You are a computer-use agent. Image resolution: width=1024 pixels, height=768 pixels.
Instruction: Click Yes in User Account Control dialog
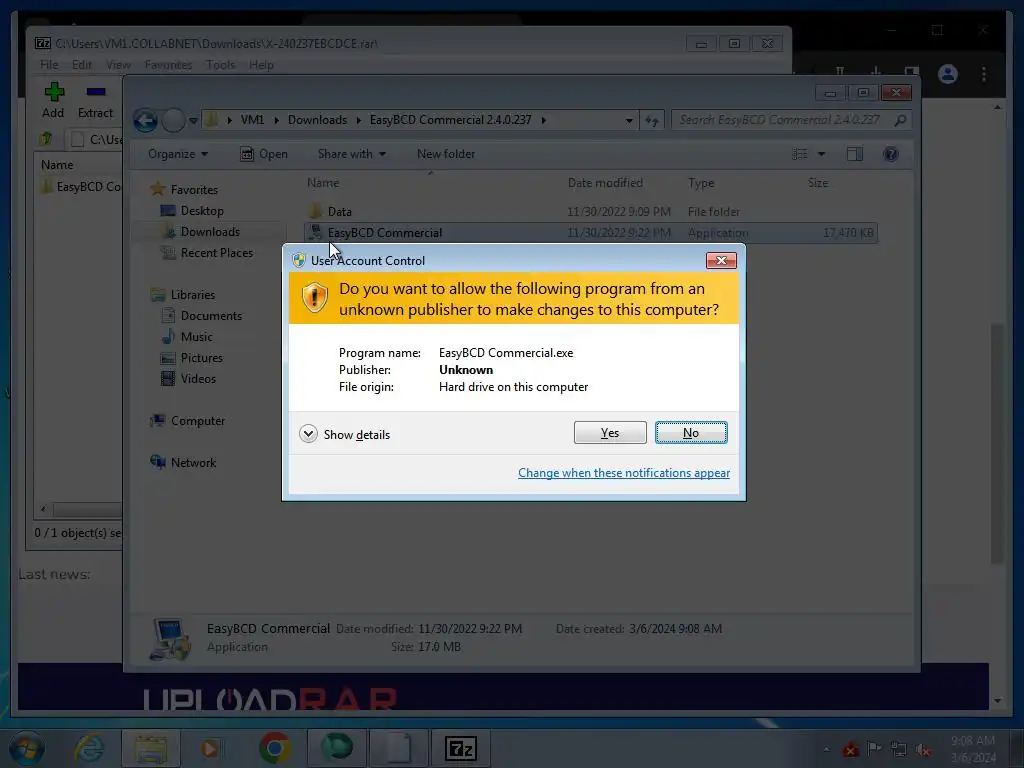point(609,433)
